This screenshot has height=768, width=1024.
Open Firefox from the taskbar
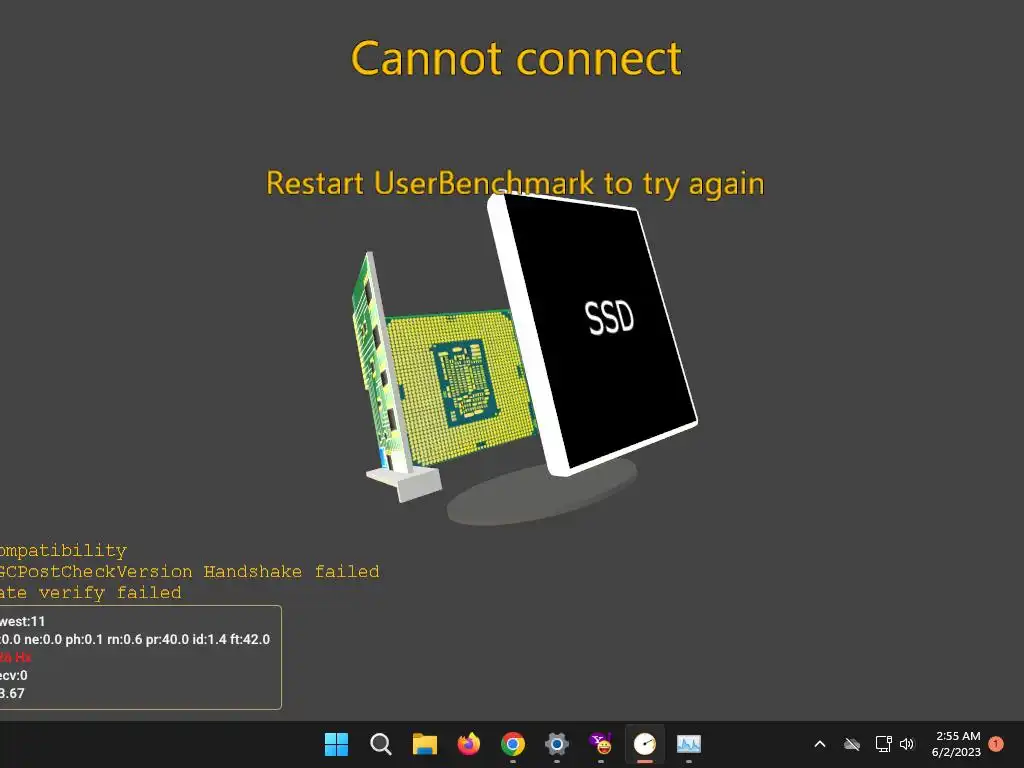469,744
